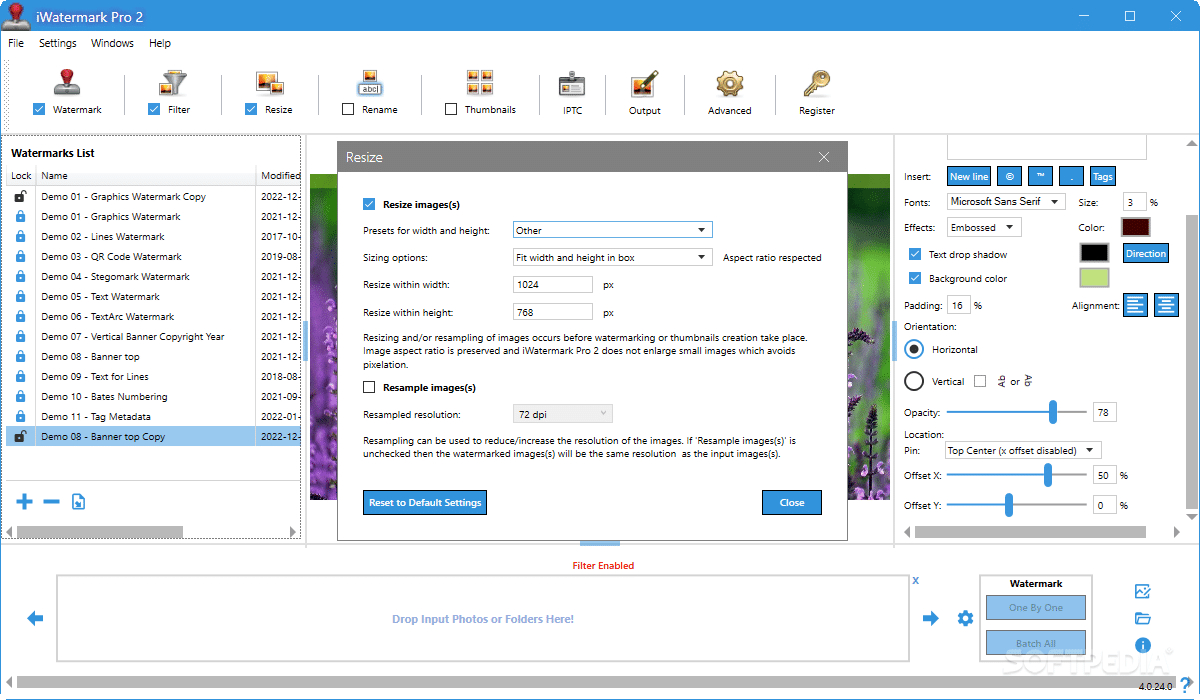This screenshot has width=1200, height=700.
Task: Enable Resample images(s) checkbox
Action: click(370, 387)
